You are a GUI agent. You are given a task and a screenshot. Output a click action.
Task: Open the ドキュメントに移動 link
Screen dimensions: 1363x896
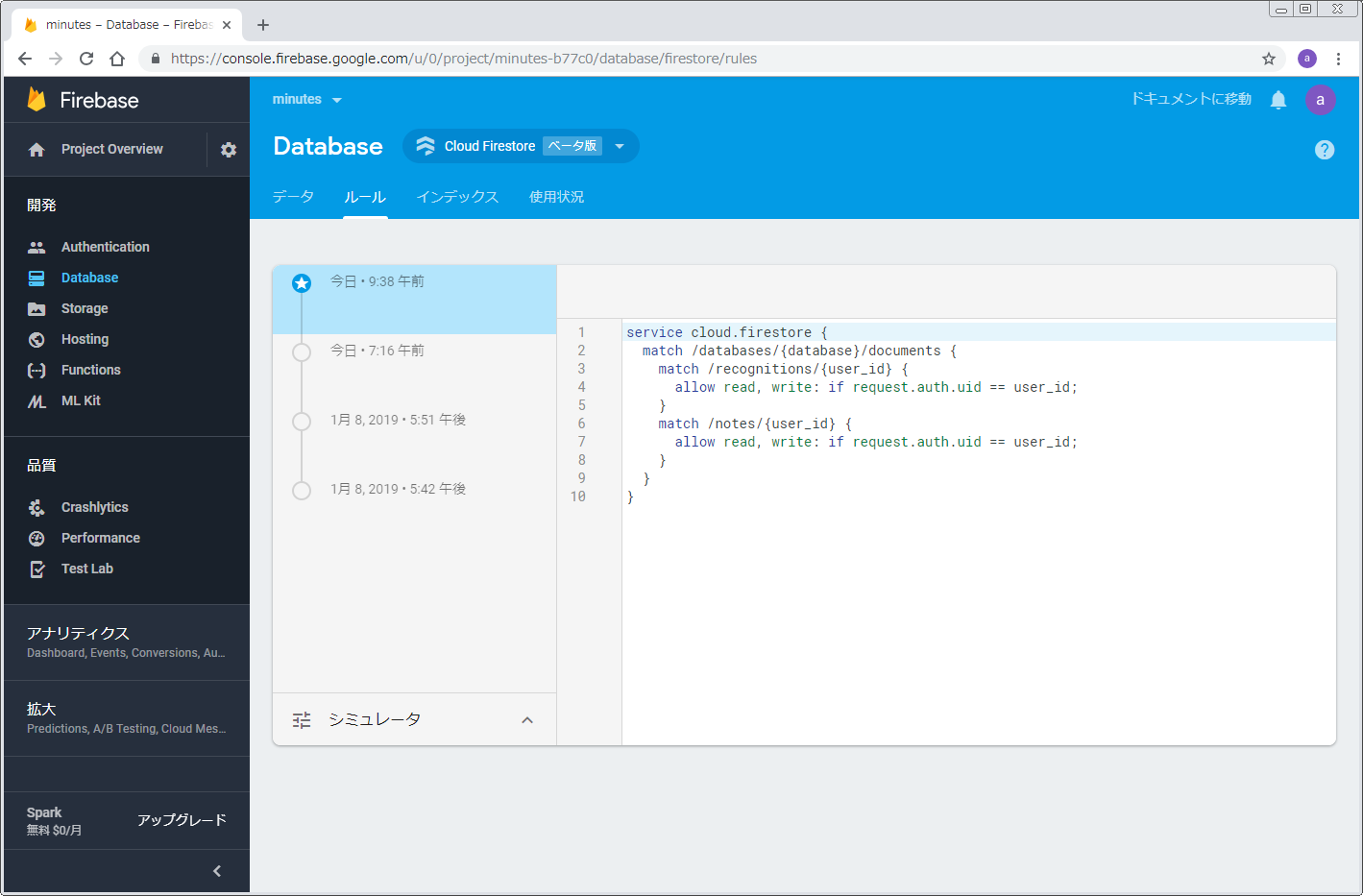point(1190,99)
